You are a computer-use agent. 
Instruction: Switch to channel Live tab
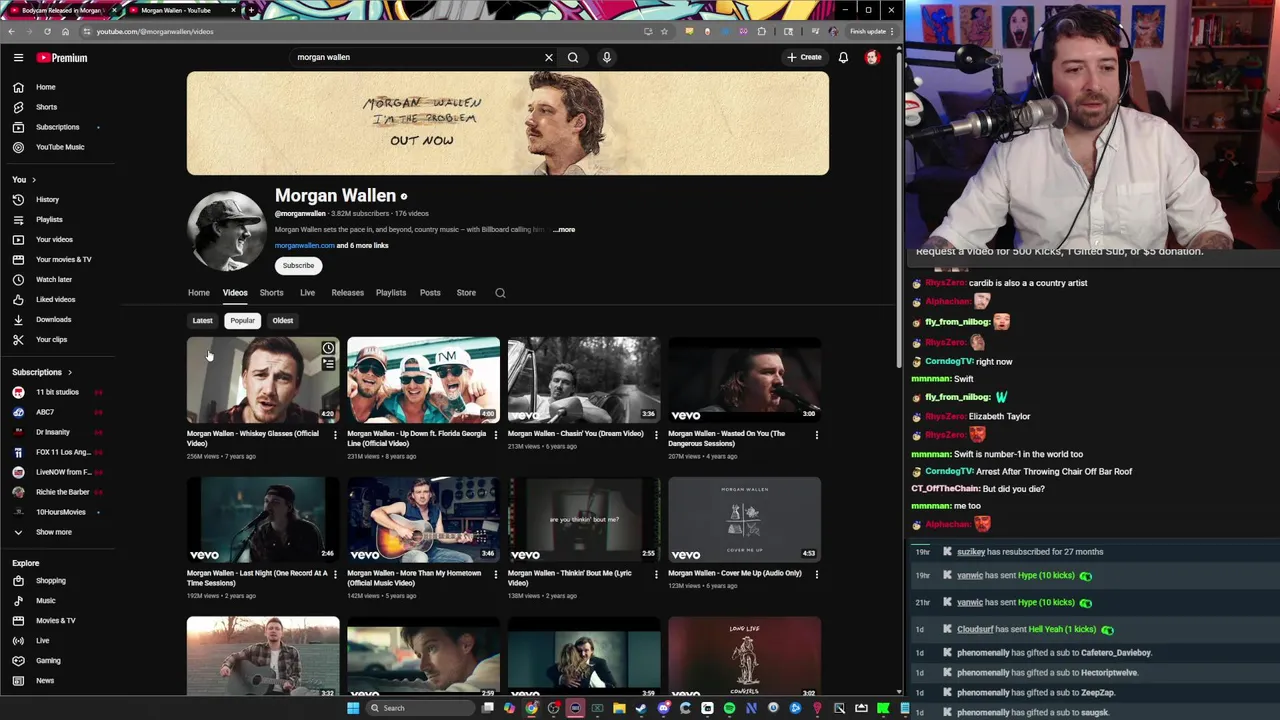307,293
